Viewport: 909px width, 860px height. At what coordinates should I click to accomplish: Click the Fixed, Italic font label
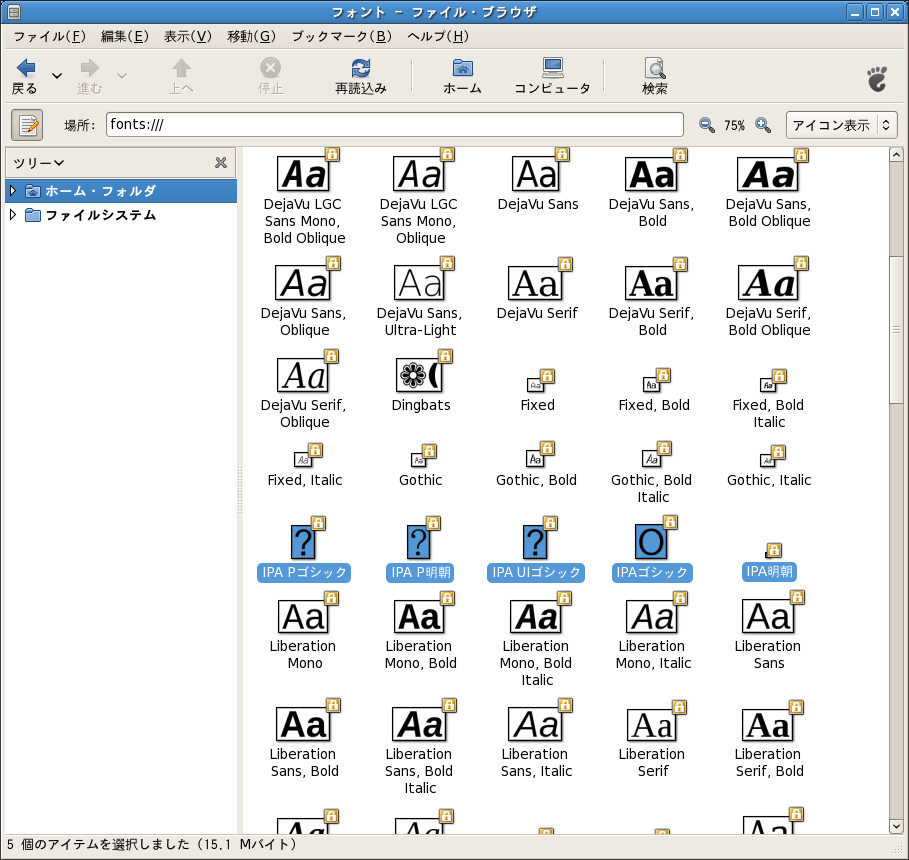(304, 480)
